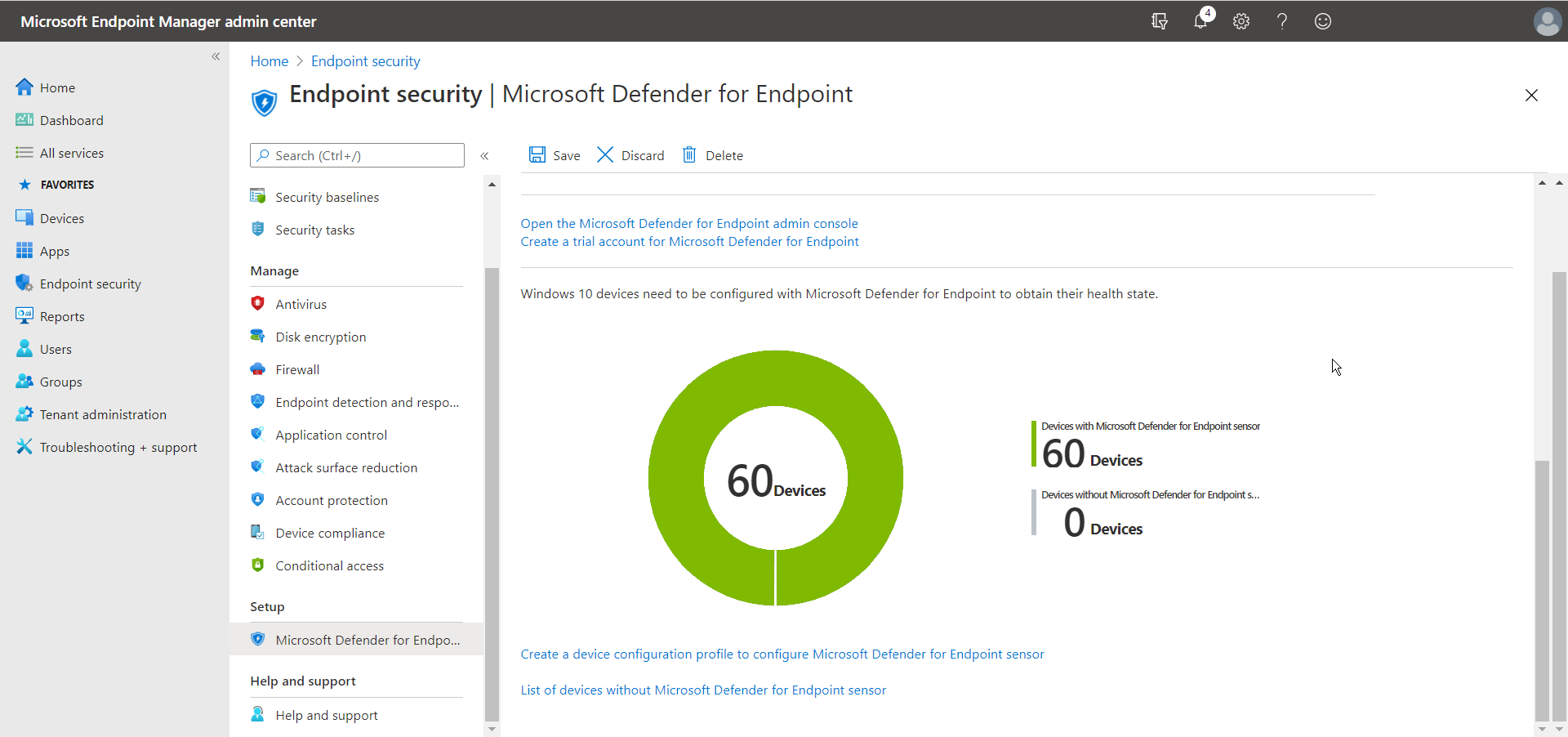This screenshot has height=737, width=1568.
Task: Click the Antivirus shield icon
Action: [258, 303]
